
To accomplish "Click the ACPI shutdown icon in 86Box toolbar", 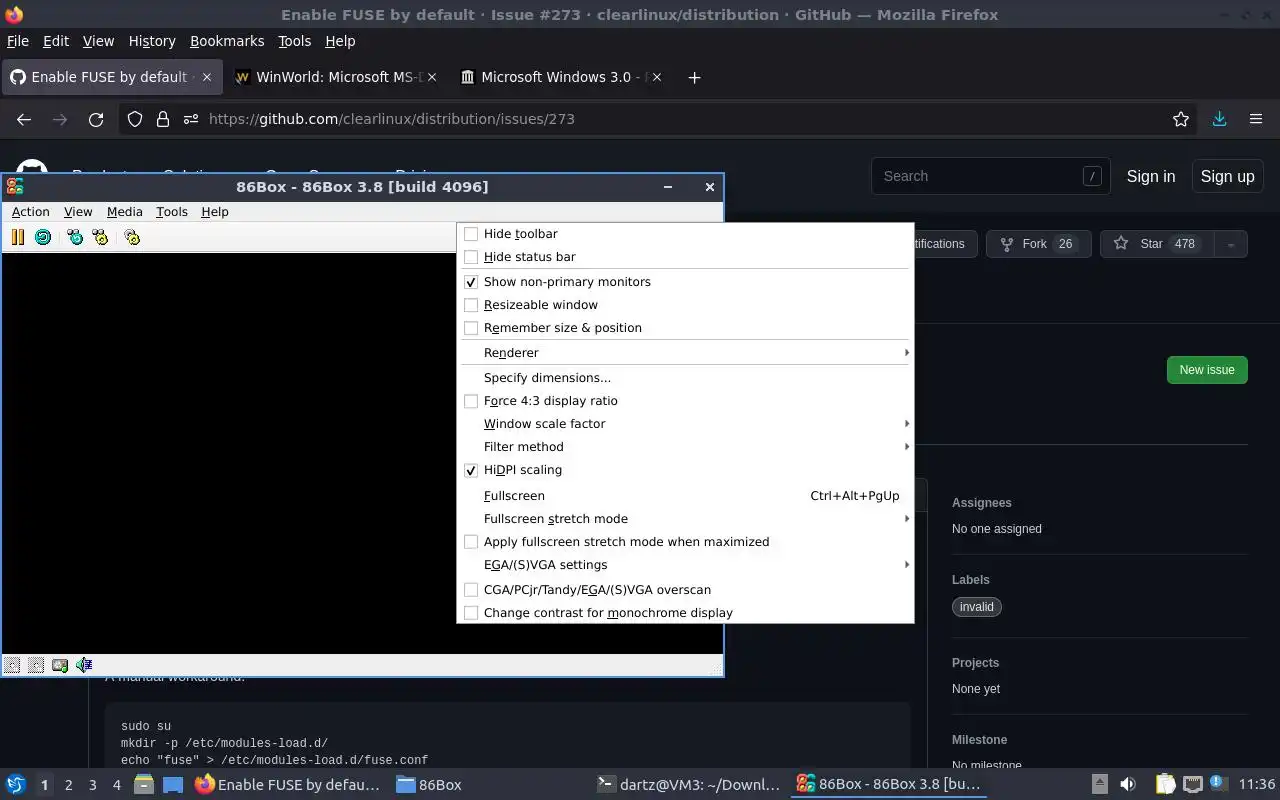I will pyautogui.click(x=132, y=237).
